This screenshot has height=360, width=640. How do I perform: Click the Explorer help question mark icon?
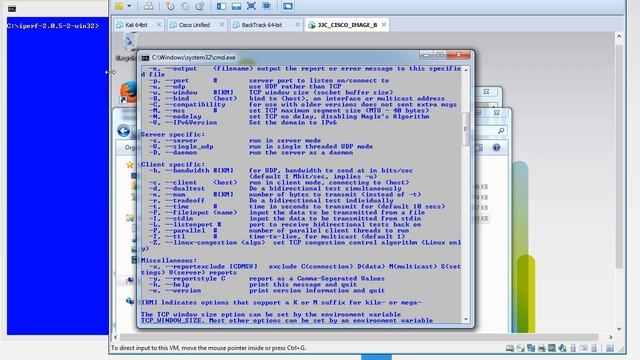tap(496, 147)
